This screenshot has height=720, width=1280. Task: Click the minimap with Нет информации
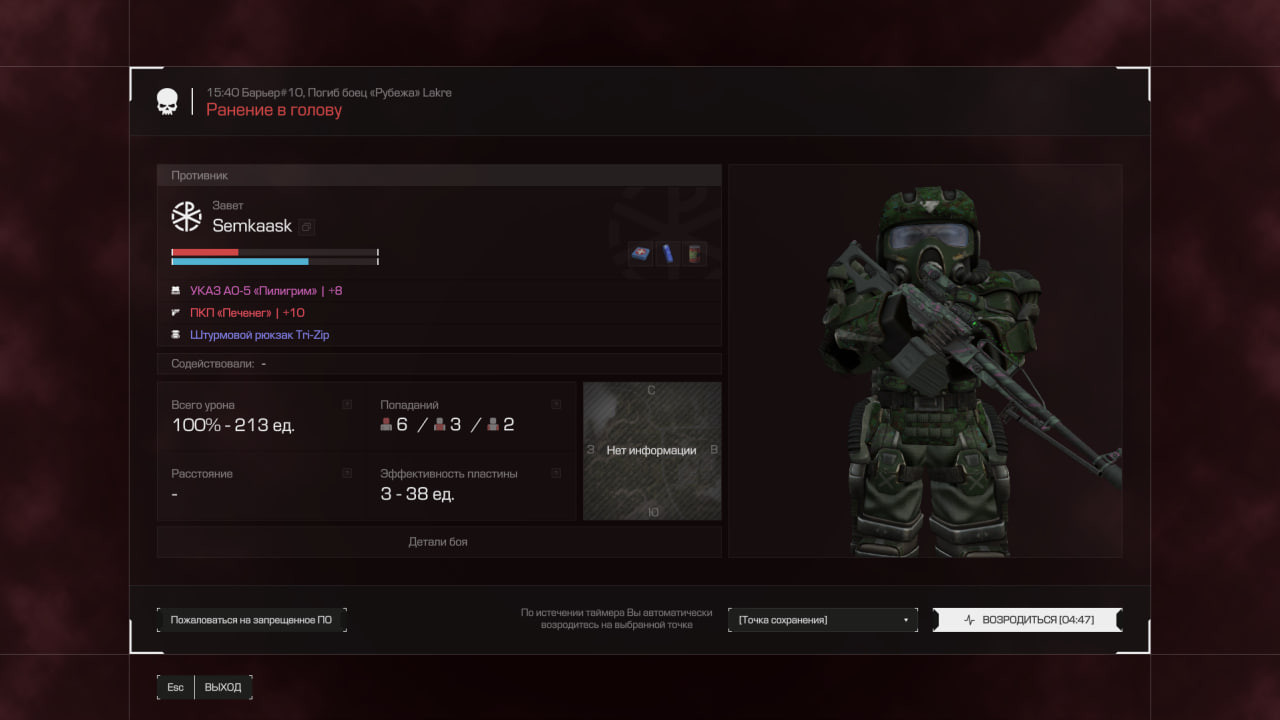pyautogui.click(x=652, y=451)
